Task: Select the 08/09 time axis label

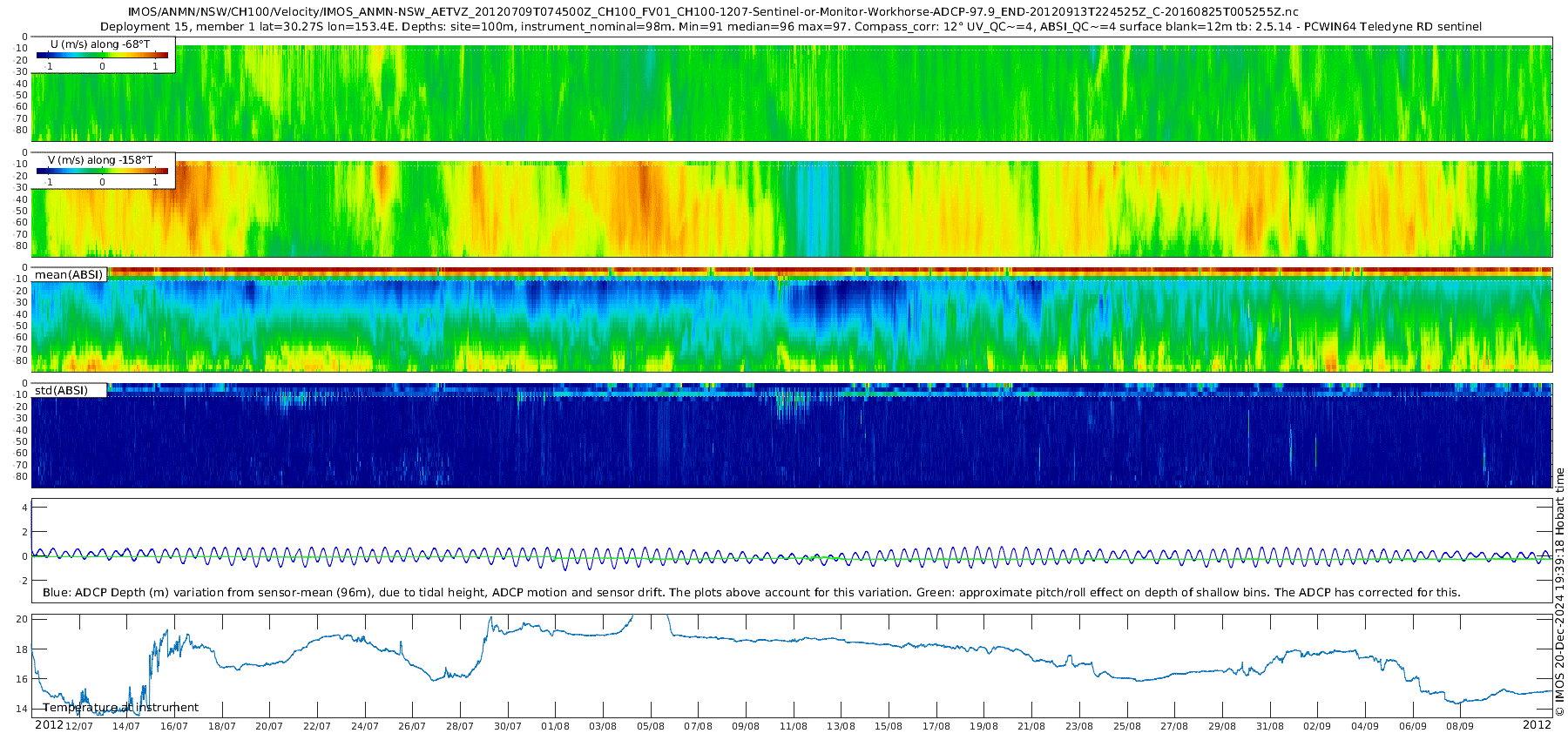Action: (1460, 726)
